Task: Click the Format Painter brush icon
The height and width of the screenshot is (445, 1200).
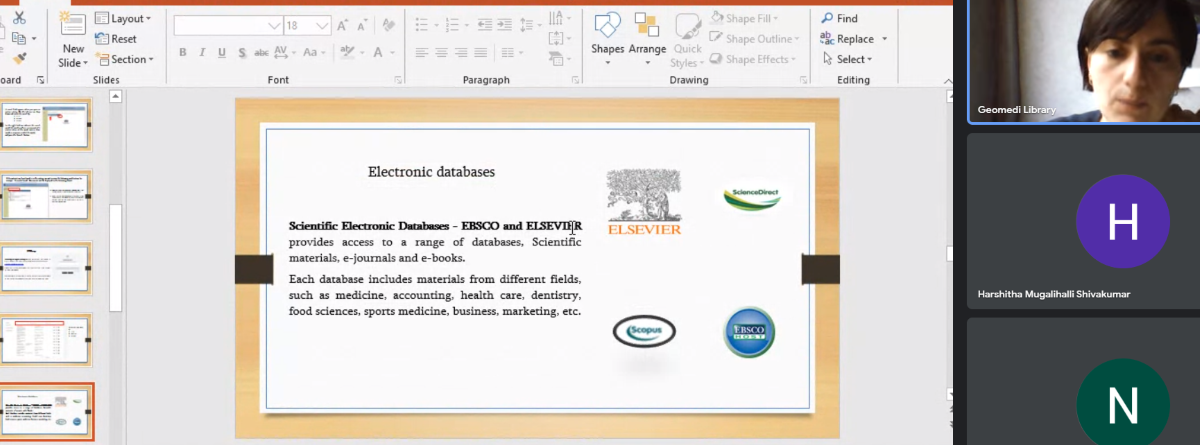Action: tap(20, 59)
